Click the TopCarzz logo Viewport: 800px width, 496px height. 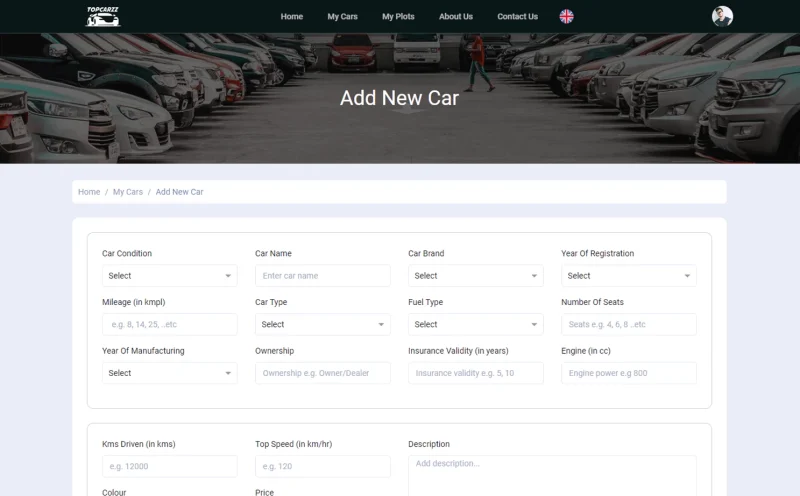click(103, 16)
